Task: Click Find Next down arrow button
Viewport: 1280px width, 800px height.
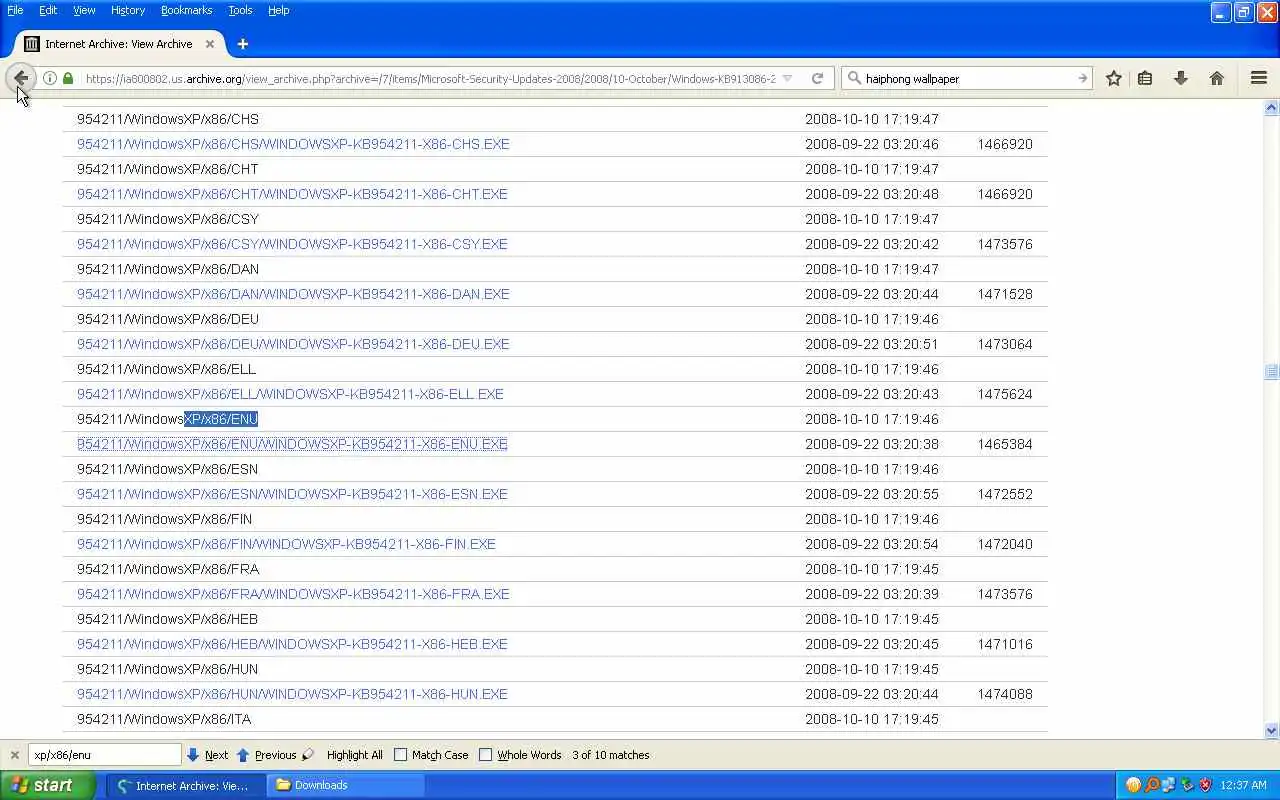Action: (208, 755)
